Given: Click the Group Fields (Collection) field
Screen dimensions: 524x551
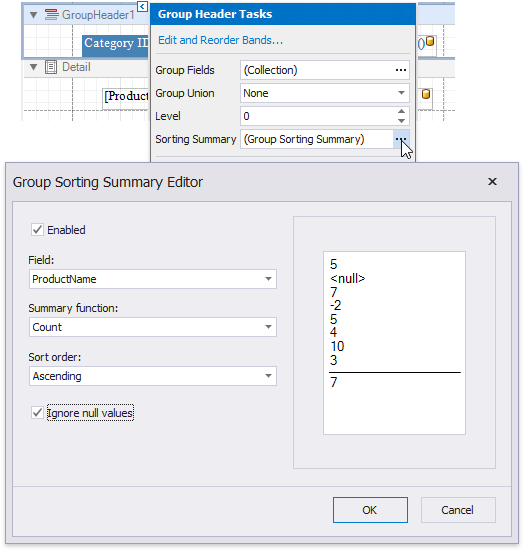Looking at the screenshot, I should coord(325,70).
